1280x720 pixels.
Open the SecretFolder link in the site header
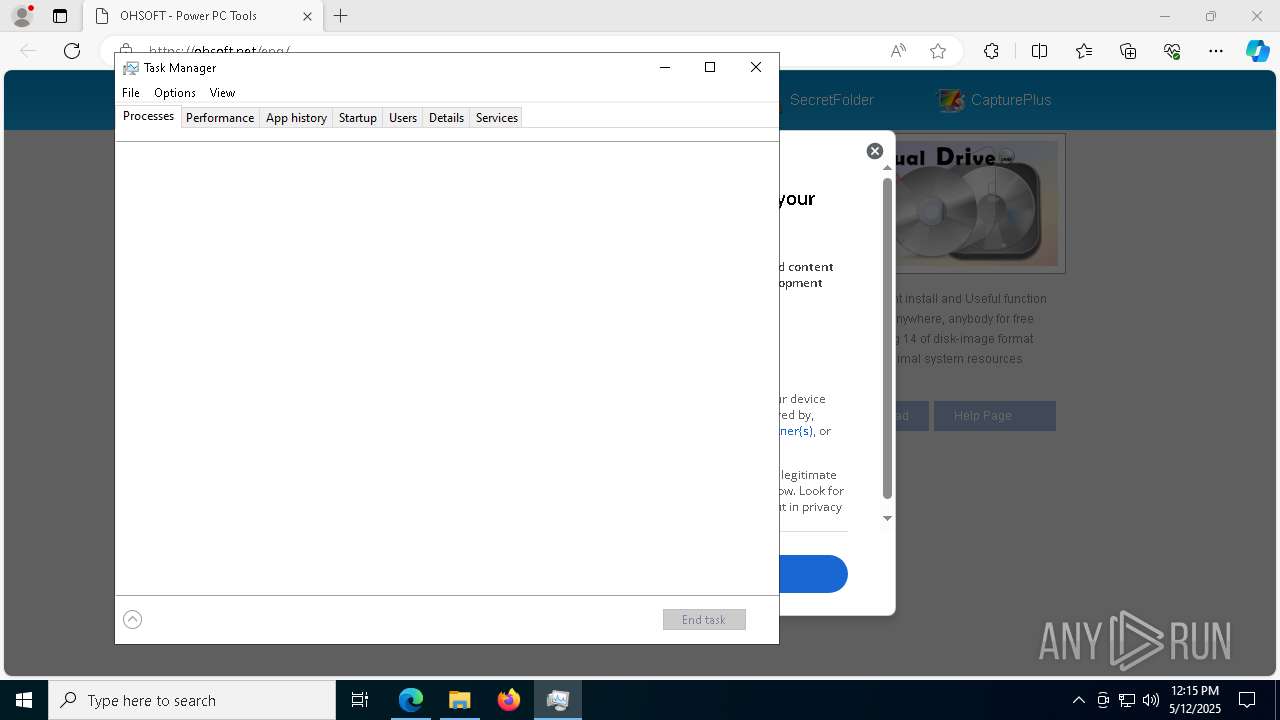click(831, 100)
